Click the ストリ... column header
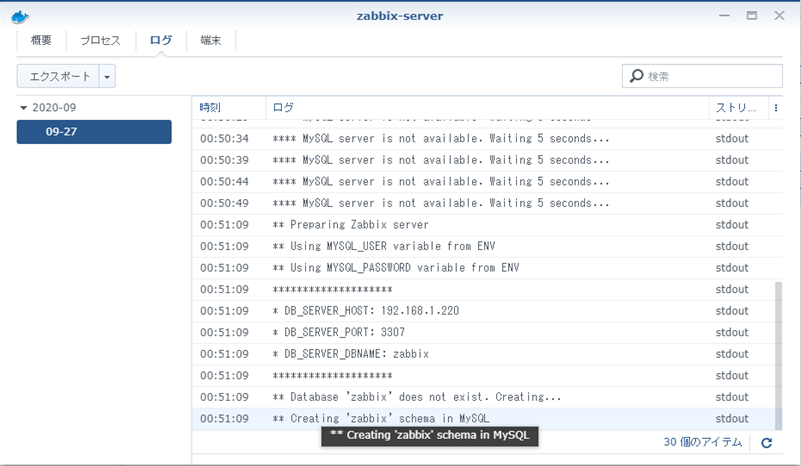 pyautogui.click(x=738, y=108)
